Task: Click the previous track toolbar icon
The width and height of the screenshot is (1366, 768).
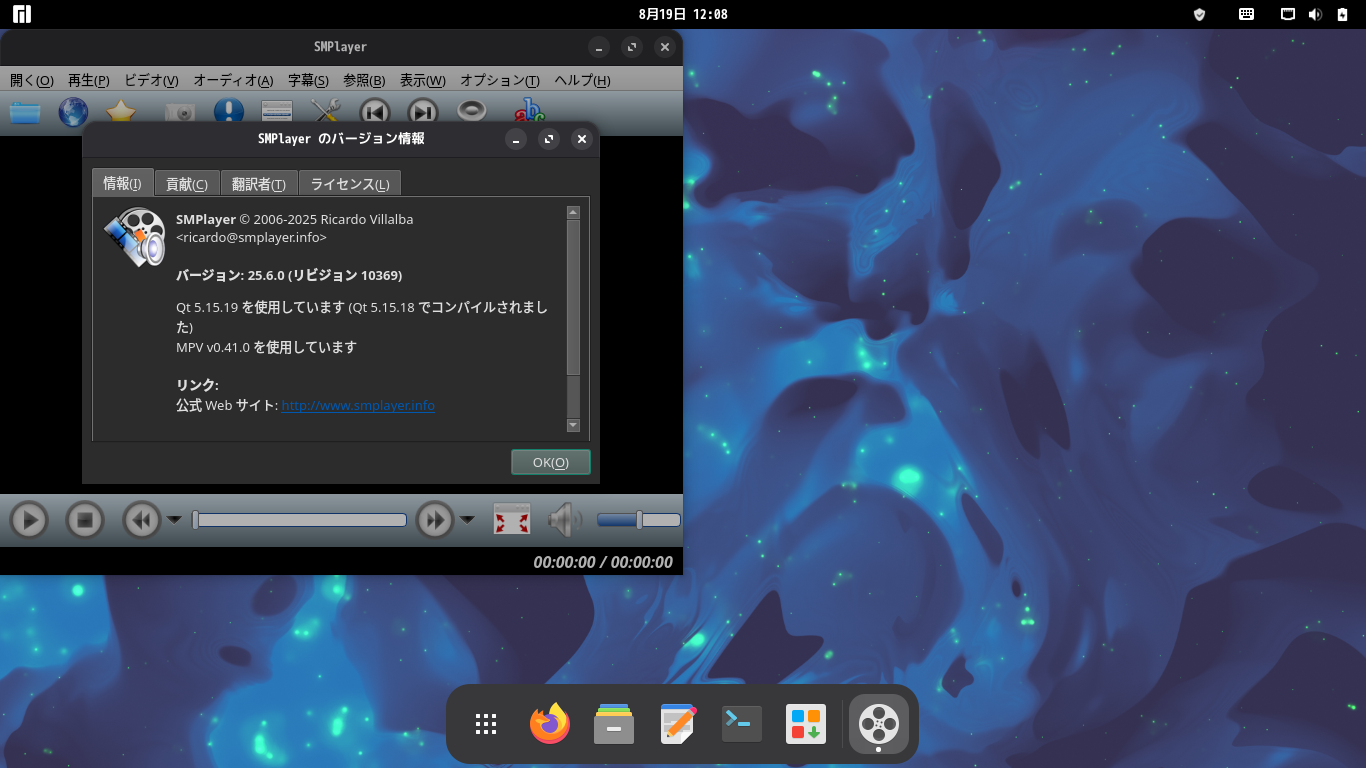Action: 375,113
